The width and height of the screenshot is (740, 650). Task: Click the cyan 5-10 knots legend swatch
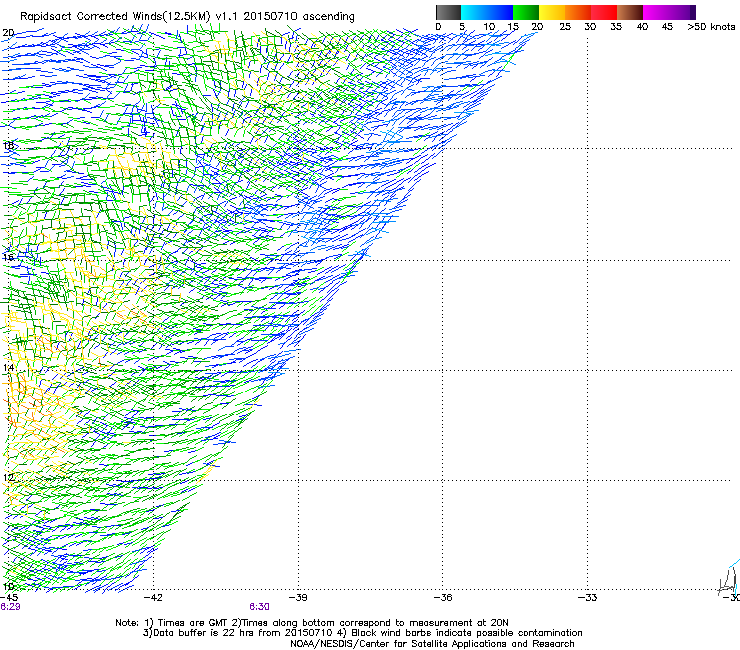pos(474,12)
